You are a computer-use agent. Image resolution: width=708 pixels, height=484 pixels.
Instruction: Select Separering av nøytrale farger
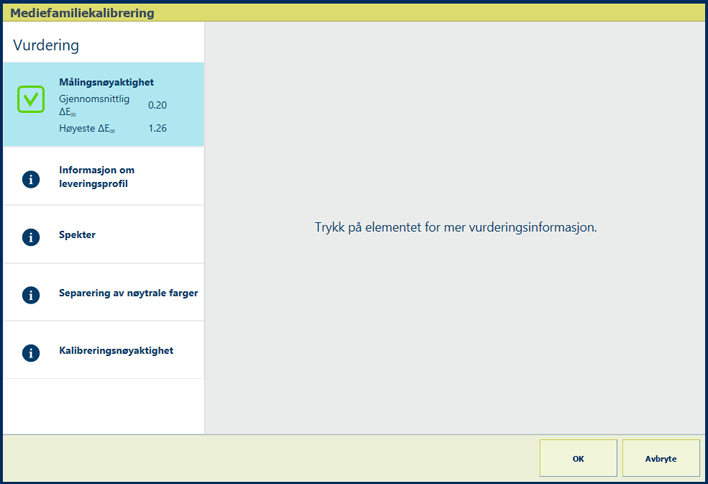pyautogui.click(x=104, y=293)
